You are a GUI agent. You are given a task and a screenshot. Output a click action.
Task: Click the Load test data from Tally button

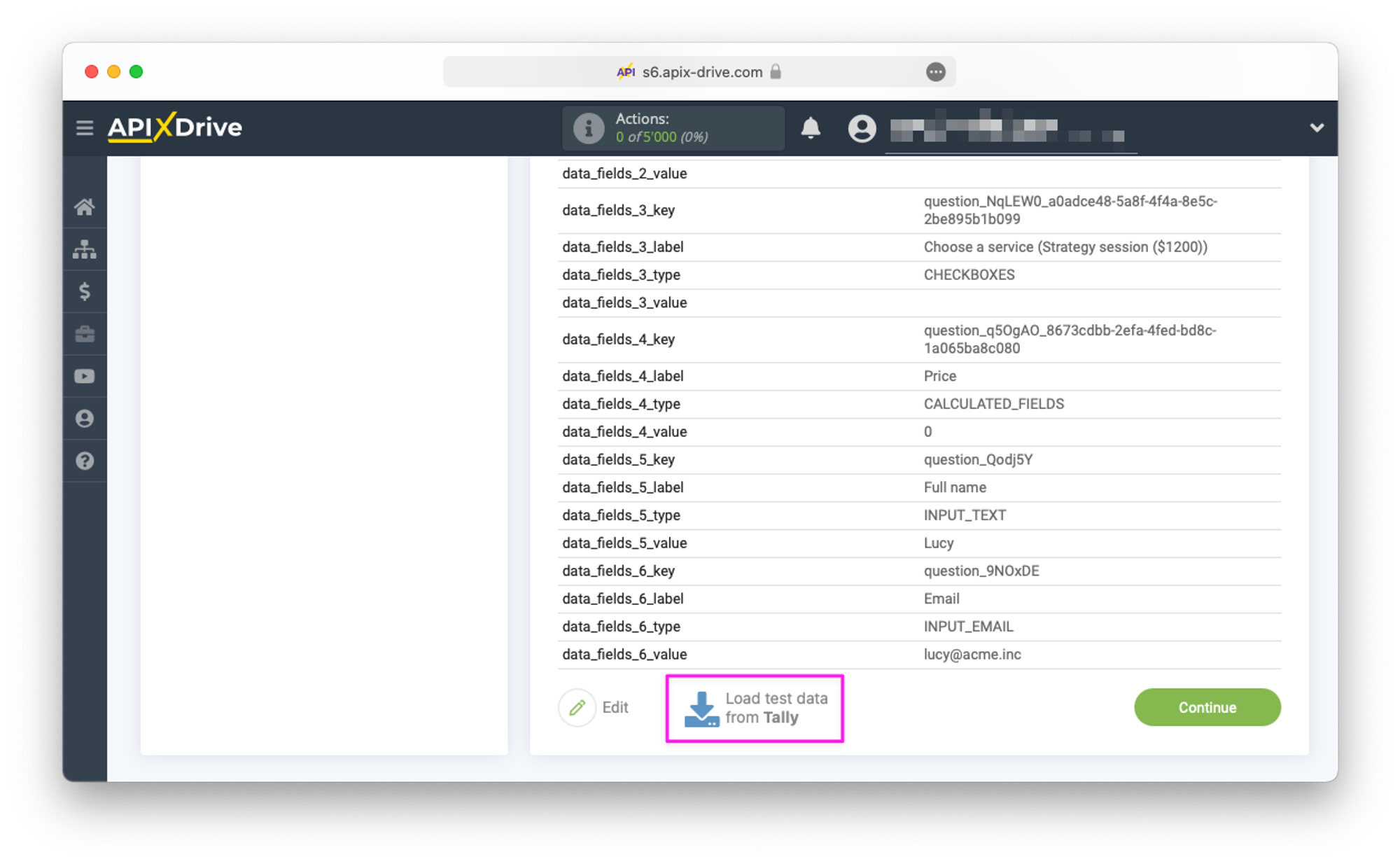coord(755,707)
